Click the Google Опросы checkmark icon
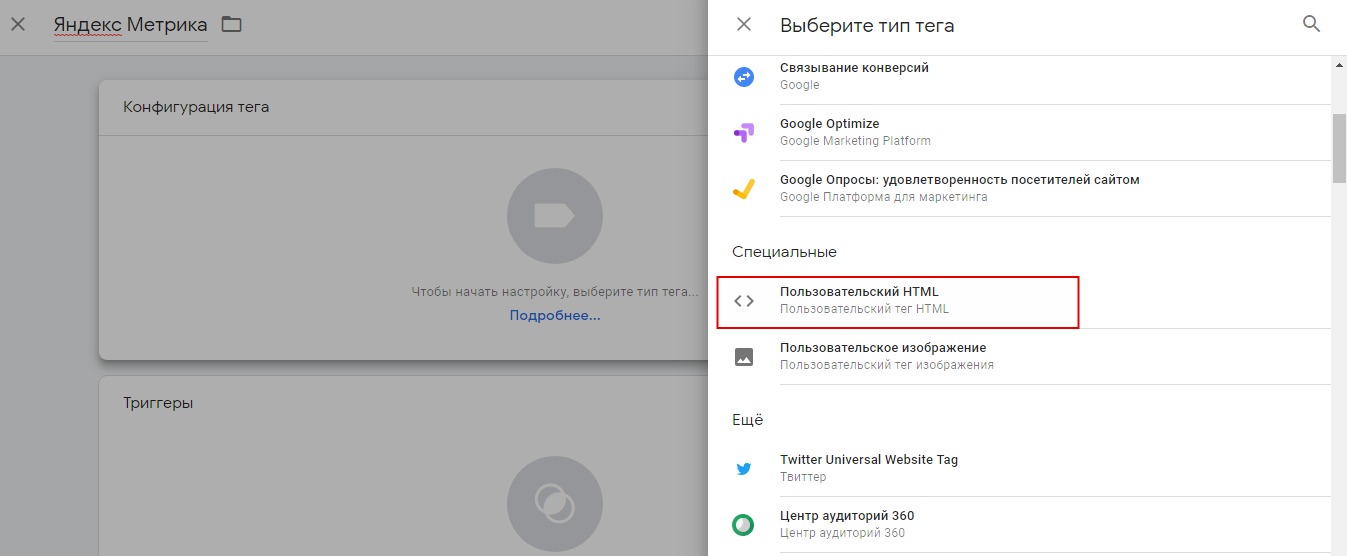1347x556 pixels. 744,188
